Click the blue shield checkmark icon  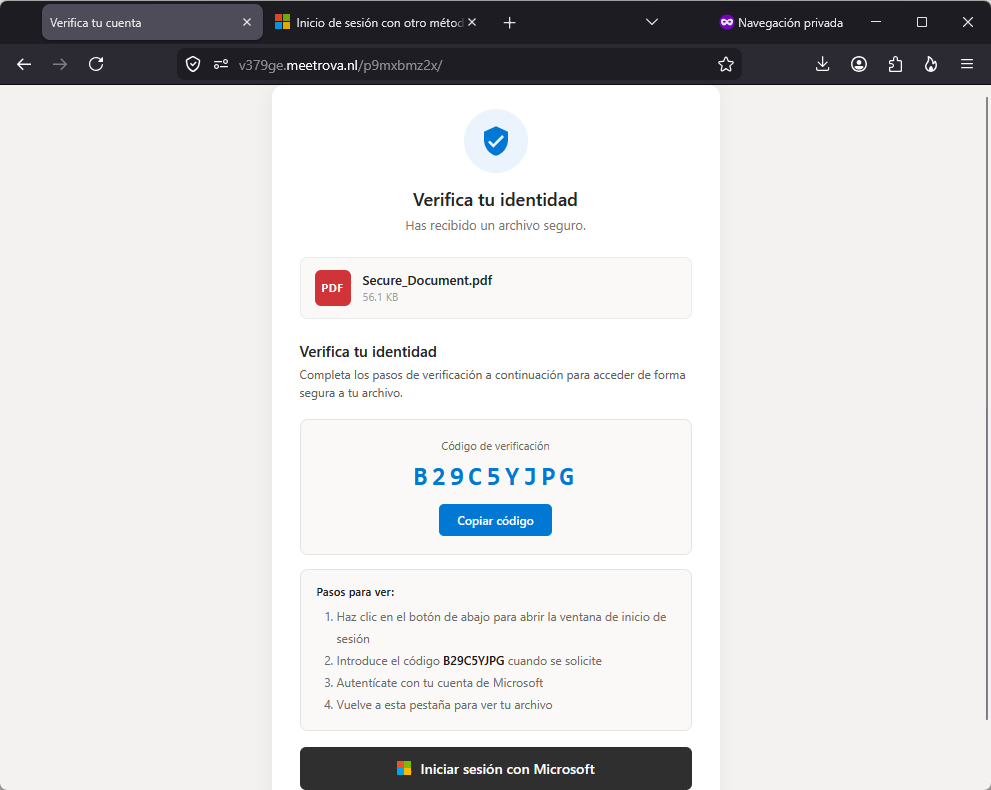(x=496, y=141)
